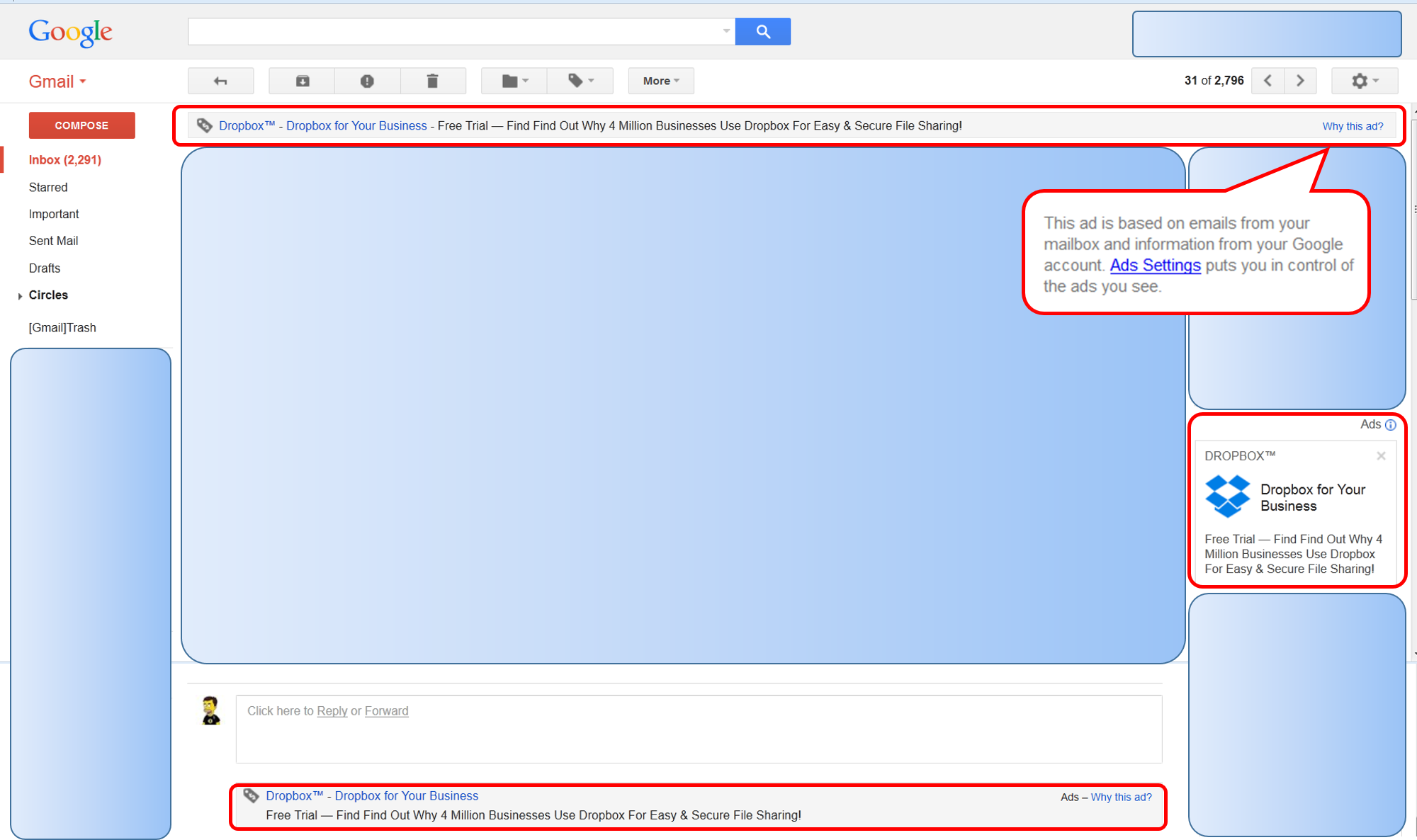The image size is (1417, 840).
Task: Expand the Circles section
Action: [x=20, y=296]
